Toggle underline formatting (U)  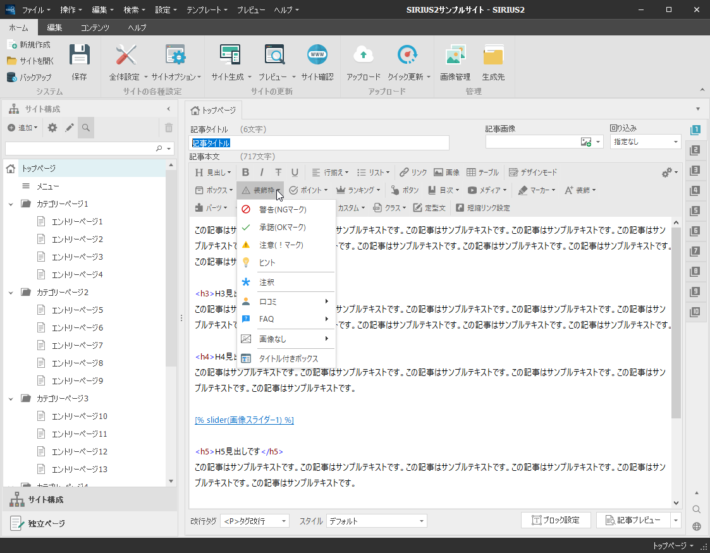click(x=295, y=172)
